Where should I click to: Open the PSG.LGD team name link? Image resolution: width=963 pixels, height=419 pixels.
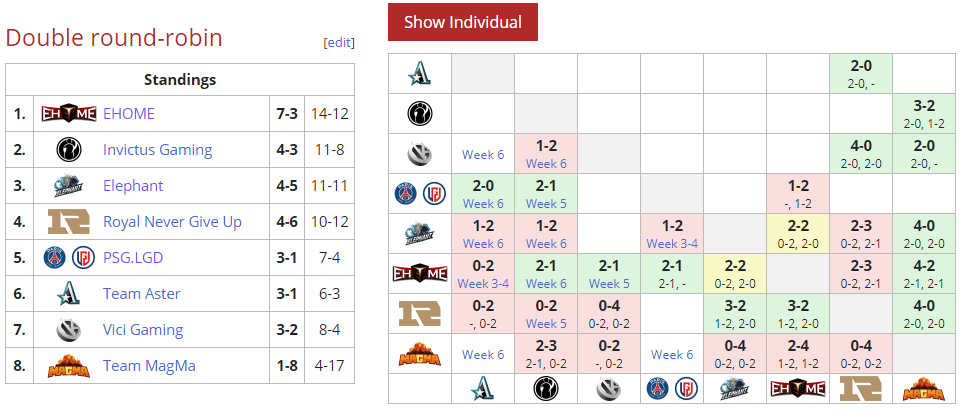133,257
